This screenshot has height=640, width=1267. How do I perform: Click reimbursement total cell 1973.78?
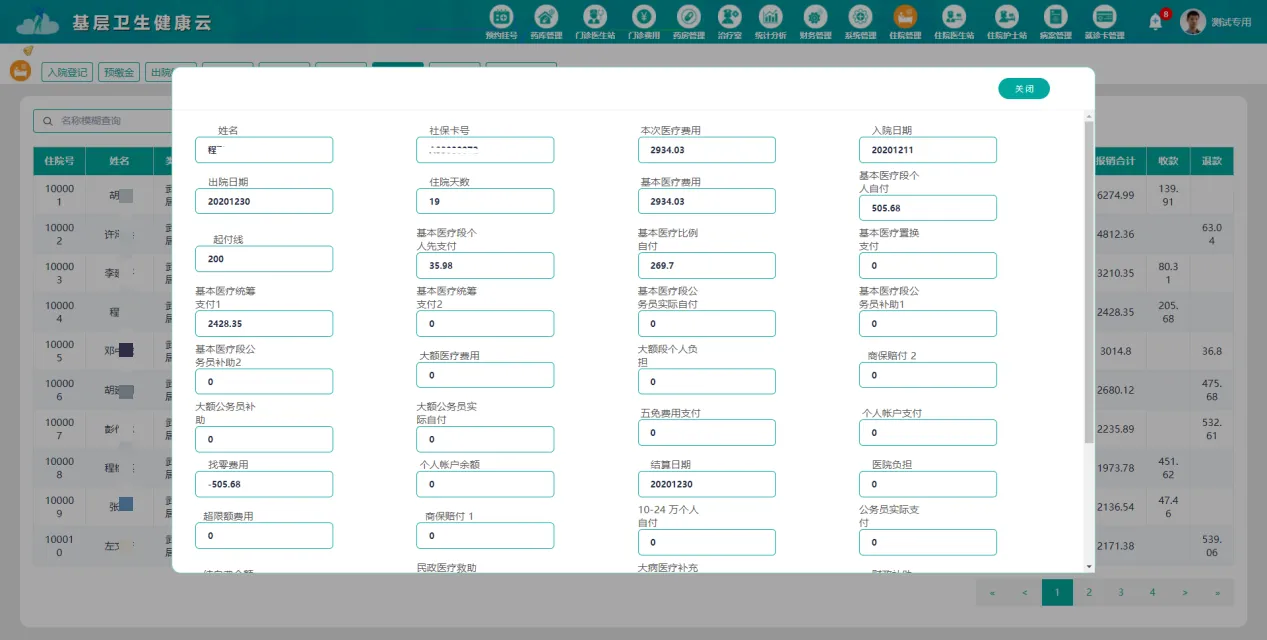click(1115, 468)
